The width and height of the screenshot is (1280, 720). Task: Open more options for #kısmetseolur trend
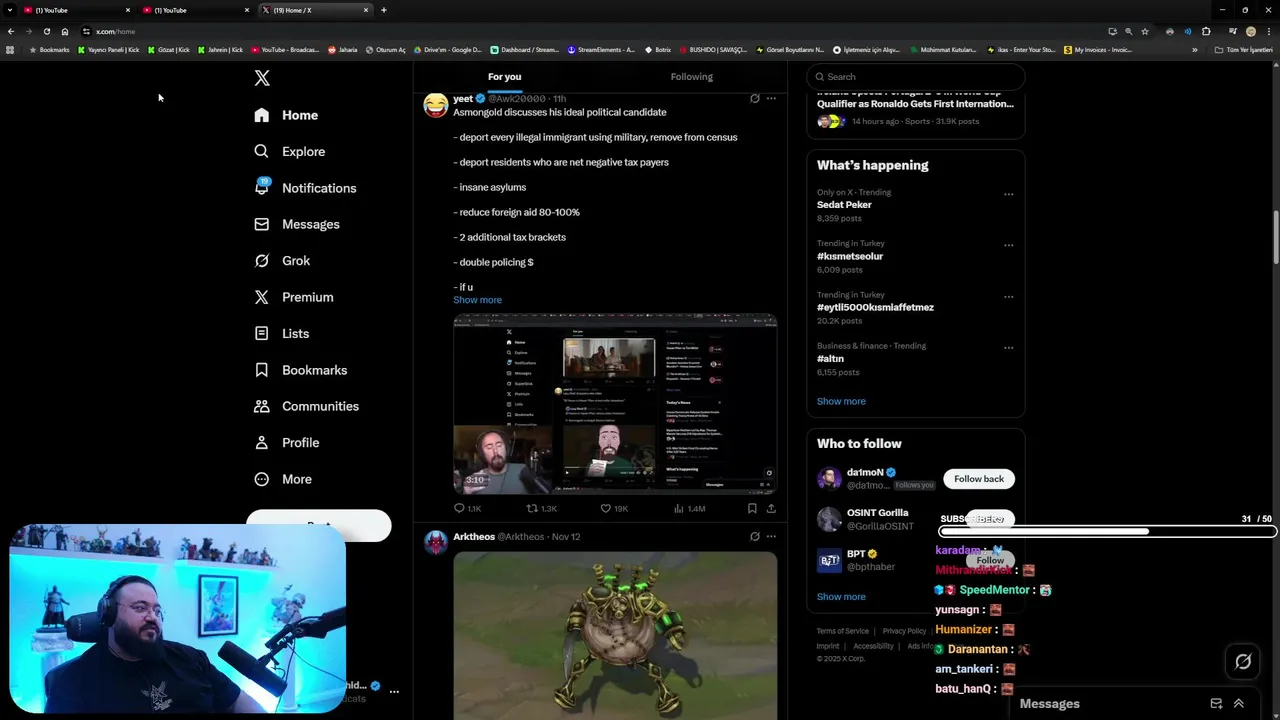click(1008, 245)
